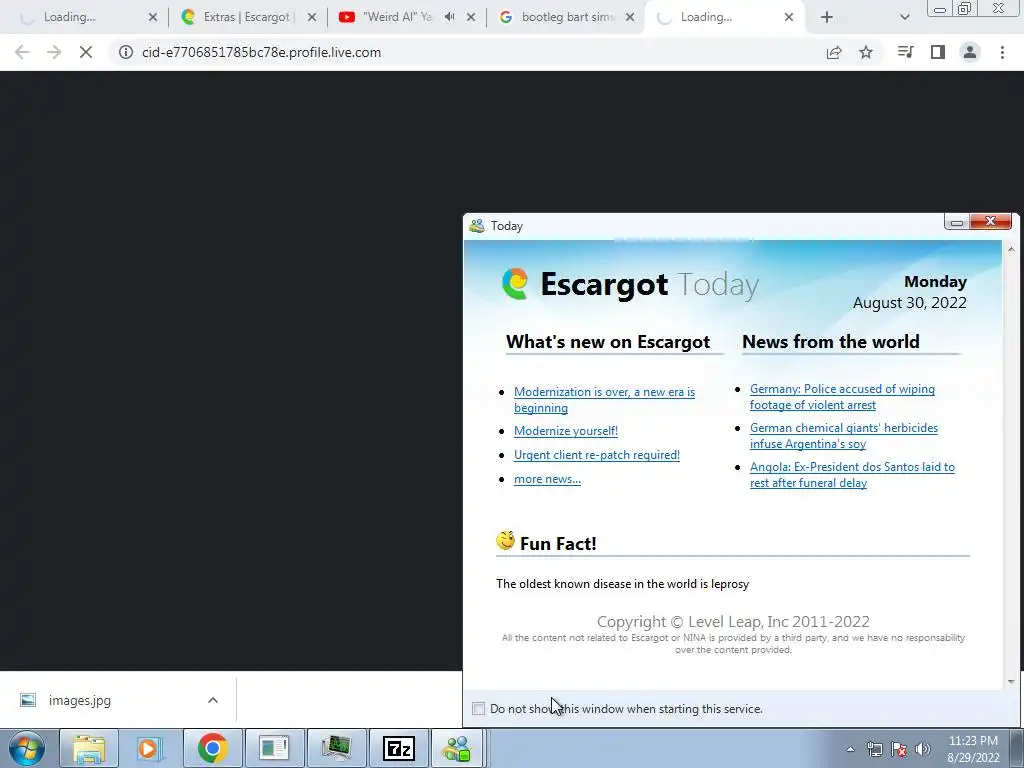This screenshot has height=768, width=1024.
Task: Click the Chrome back arrow
Action: click(x=22, y=52)
